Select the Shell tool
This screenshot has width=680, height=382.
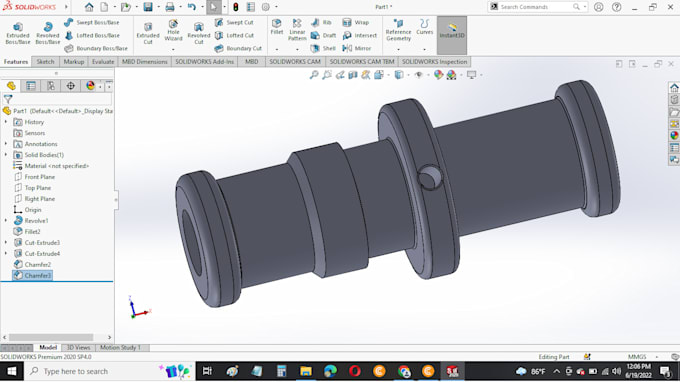(323, 48)
